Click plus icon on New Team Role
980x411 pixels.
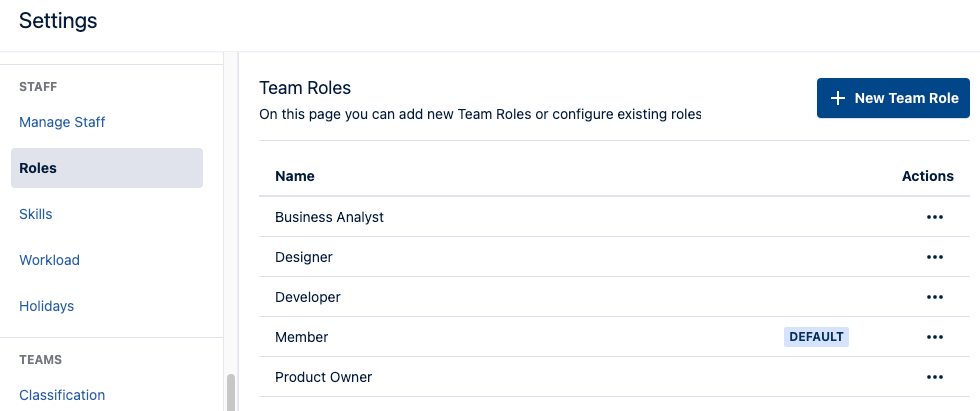pos(839,98)
